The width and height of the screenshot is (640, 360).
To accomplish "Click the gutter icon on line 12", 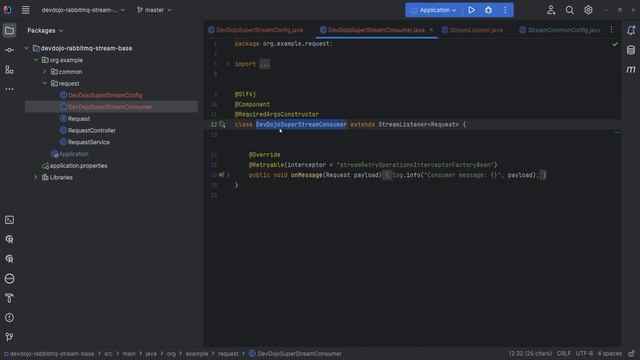I will click(222, 124).
